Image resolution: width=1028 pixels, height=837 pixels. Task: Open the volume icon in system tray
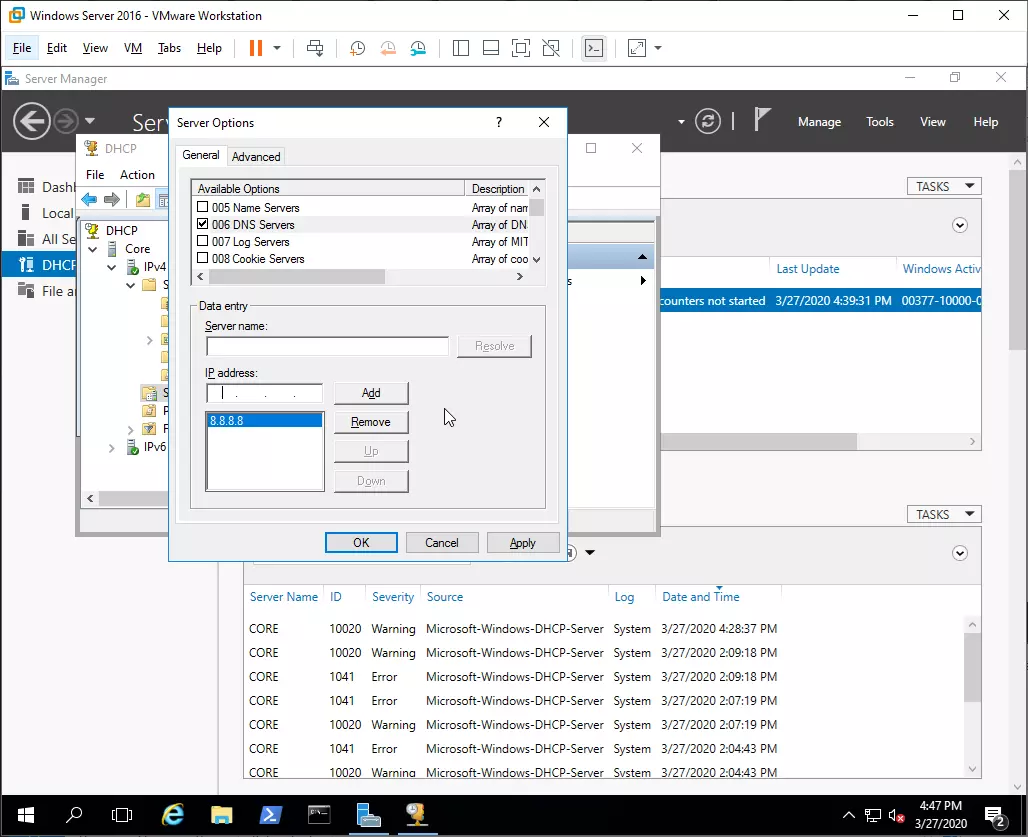click(896, 815)
